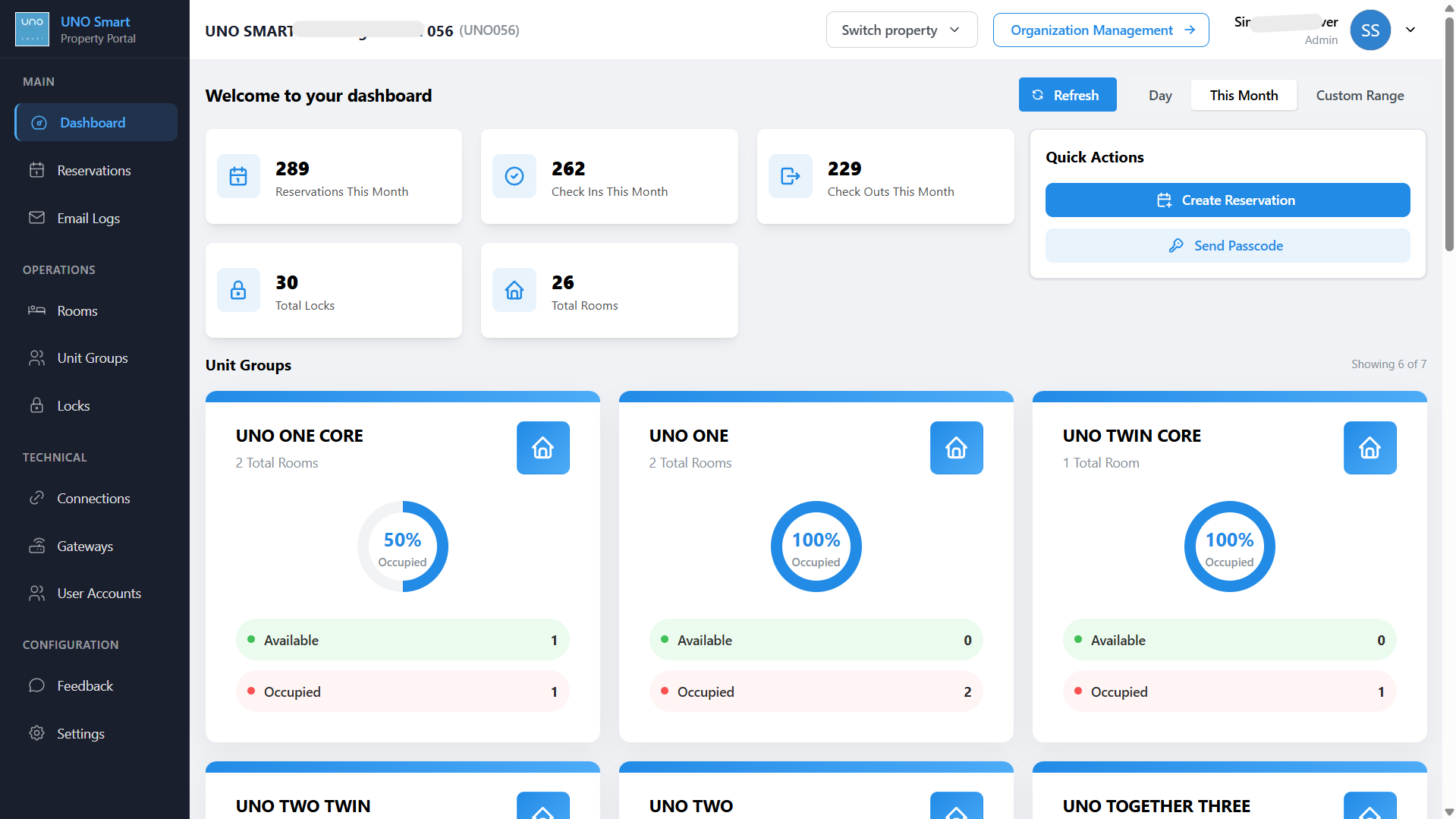Click the User Accounts people icon
The width and height of the screenshot is (1456, 819).
36,593
